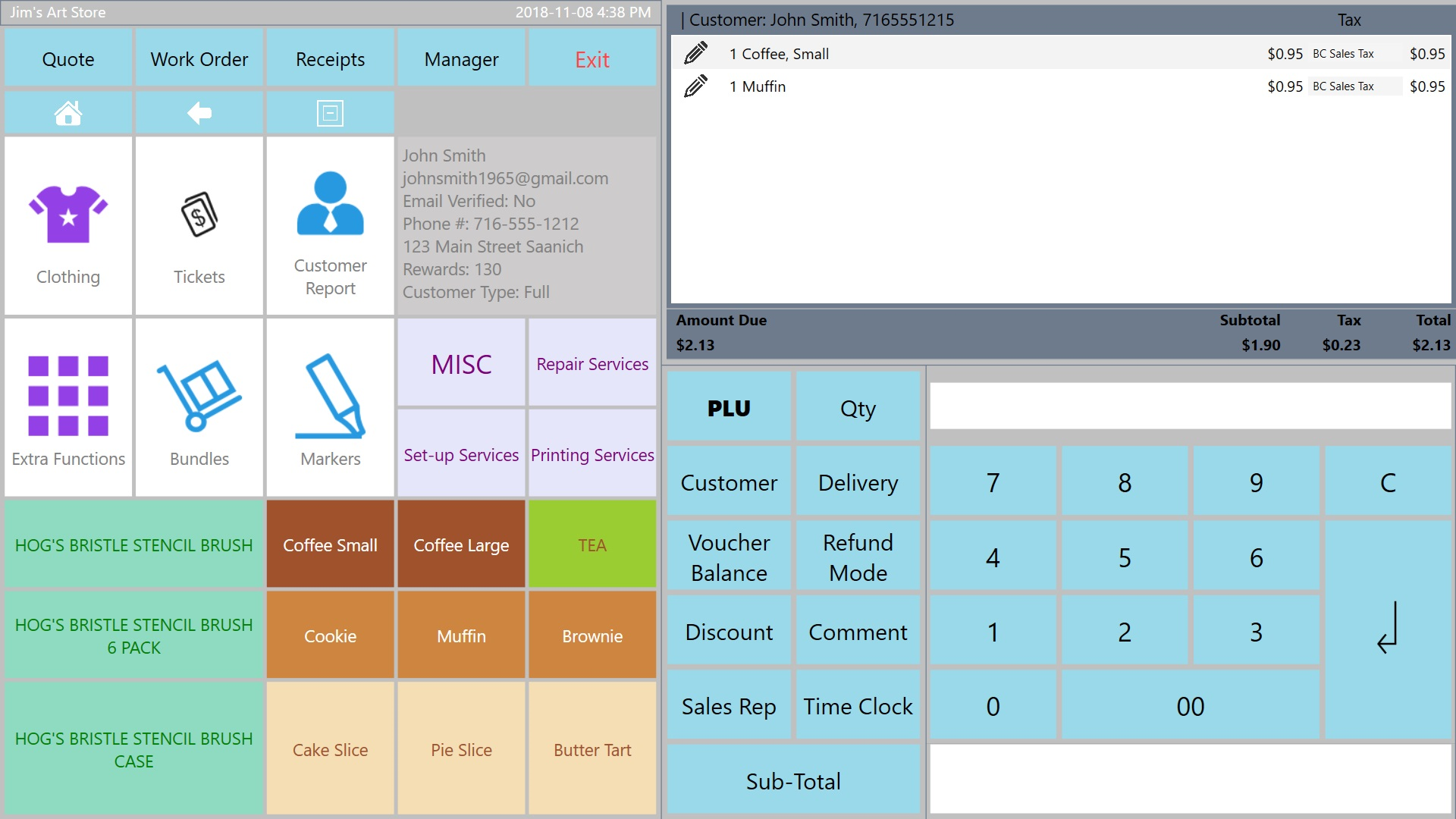Open the Receipts menu
Viewport: 1456px width, 819px height.
(330, 59)
